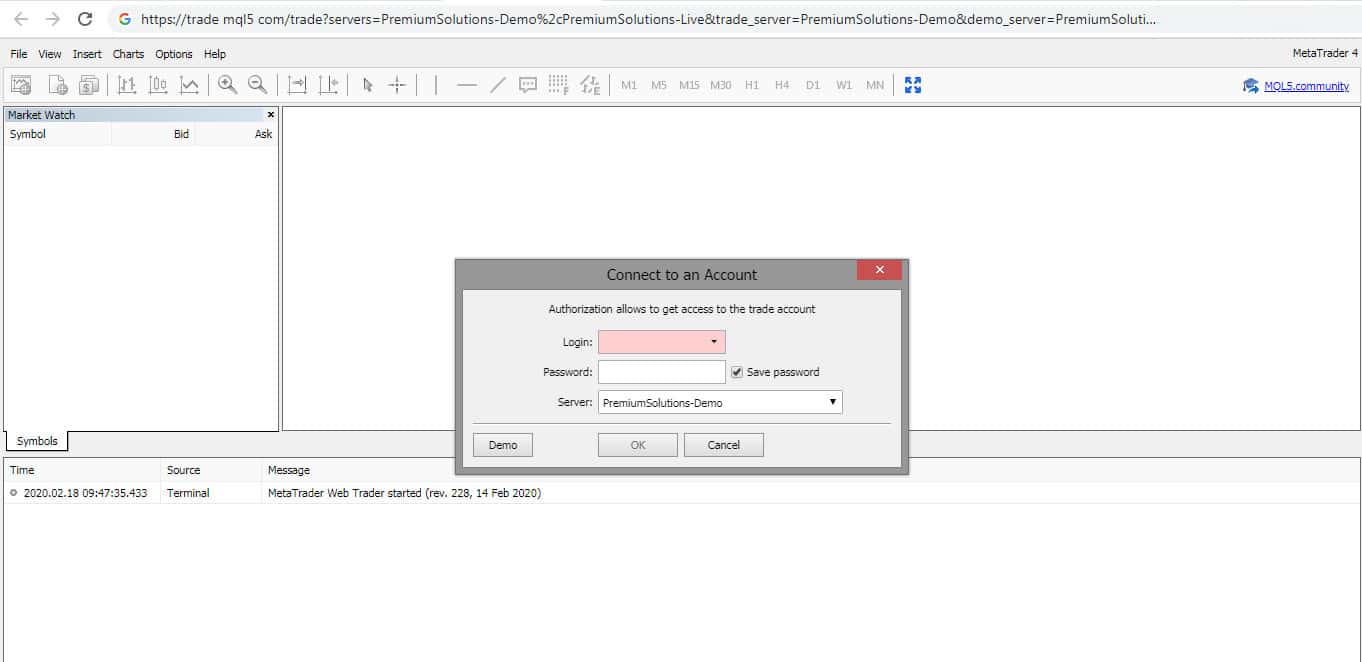
Task: Open the Insert menu
Action: (87, 54)
